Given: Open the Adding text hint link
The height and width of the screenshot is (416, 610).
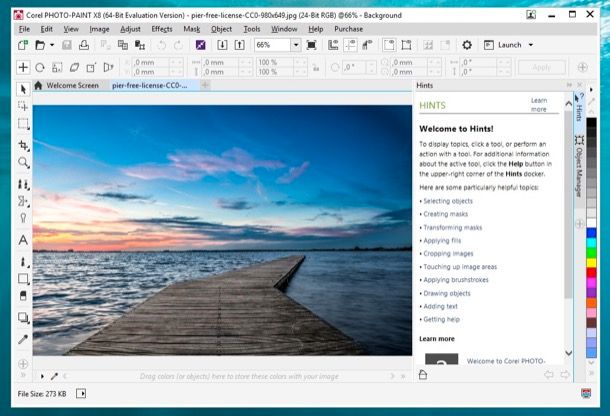Looking at the screenshot, I should (x=440, y=307).
